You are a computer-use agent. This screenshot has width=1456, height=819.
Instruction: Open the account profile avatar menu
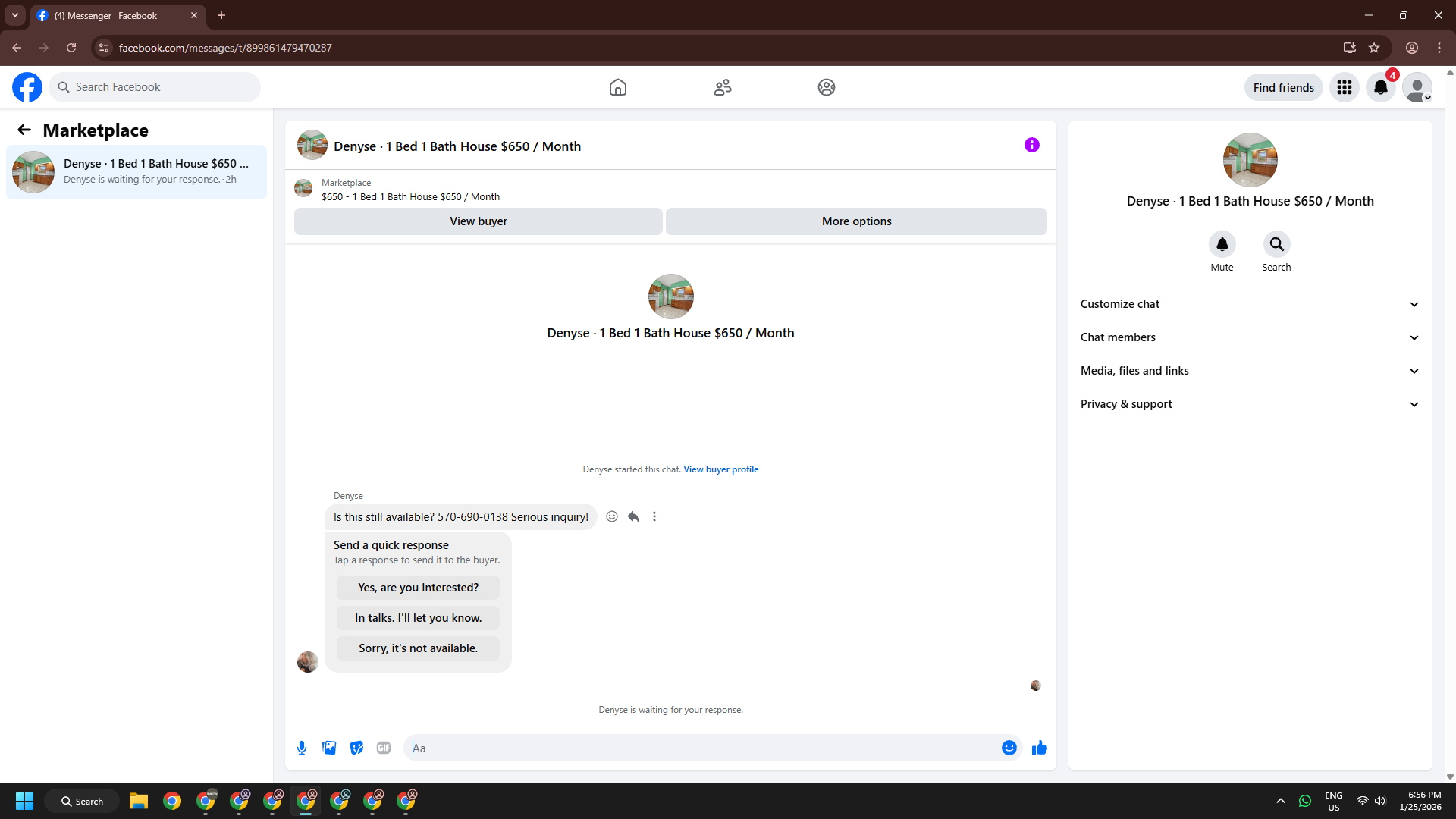pyautogui.click(x=1417, y=87)
